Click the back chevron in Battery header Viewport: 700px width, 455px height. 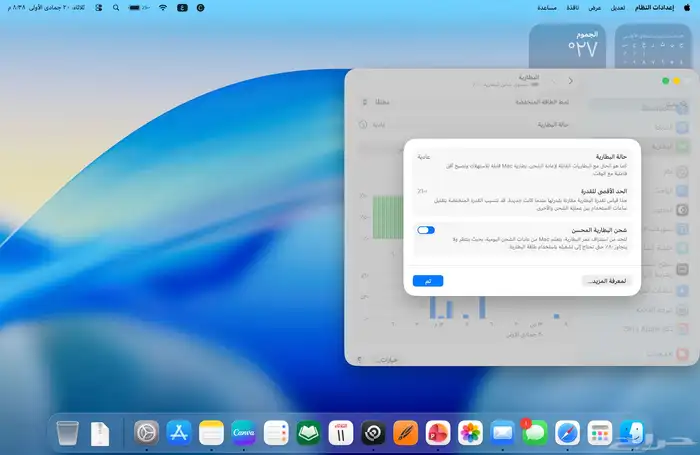(x=570, y=80)
